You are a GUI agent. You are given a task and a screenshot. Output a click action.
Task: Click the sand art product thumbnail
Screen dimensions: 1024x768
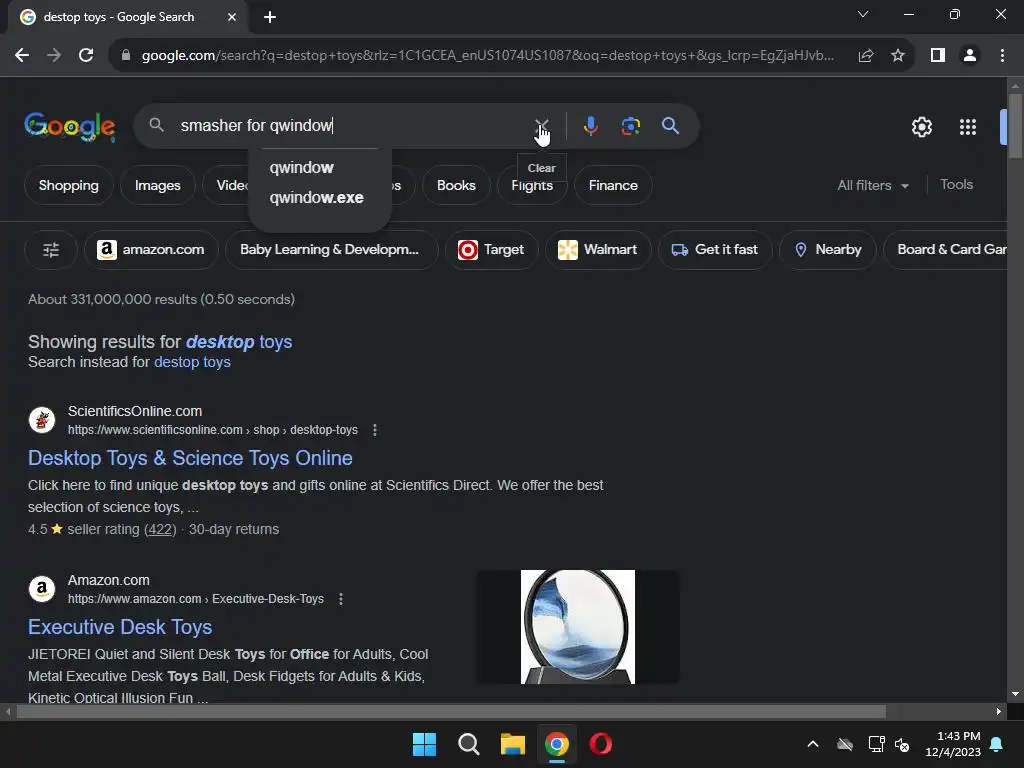click(x=578, y=627)
